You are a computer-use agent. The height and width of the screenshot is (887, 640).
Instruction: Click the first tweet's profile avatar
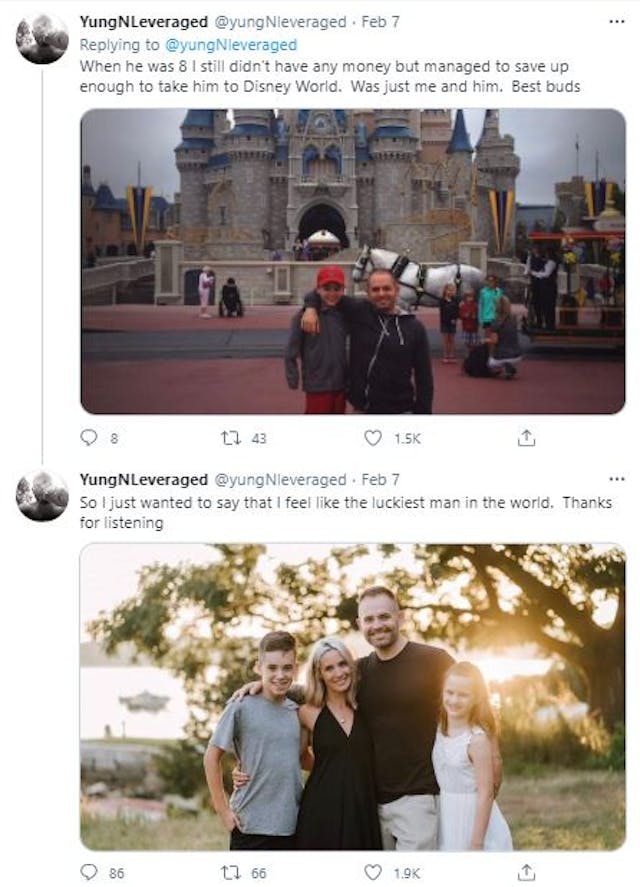click(x=42, y=40)
